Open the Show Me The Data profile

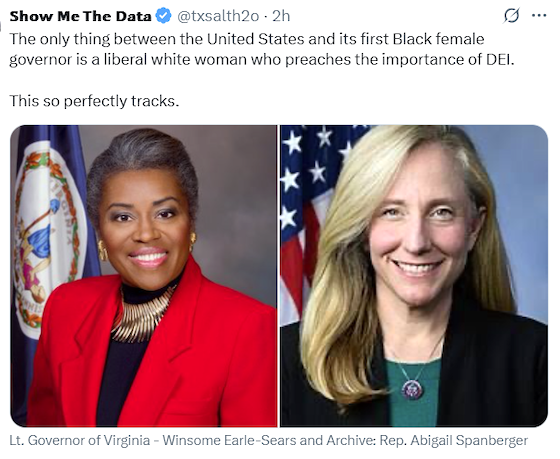tap(80, 16)
